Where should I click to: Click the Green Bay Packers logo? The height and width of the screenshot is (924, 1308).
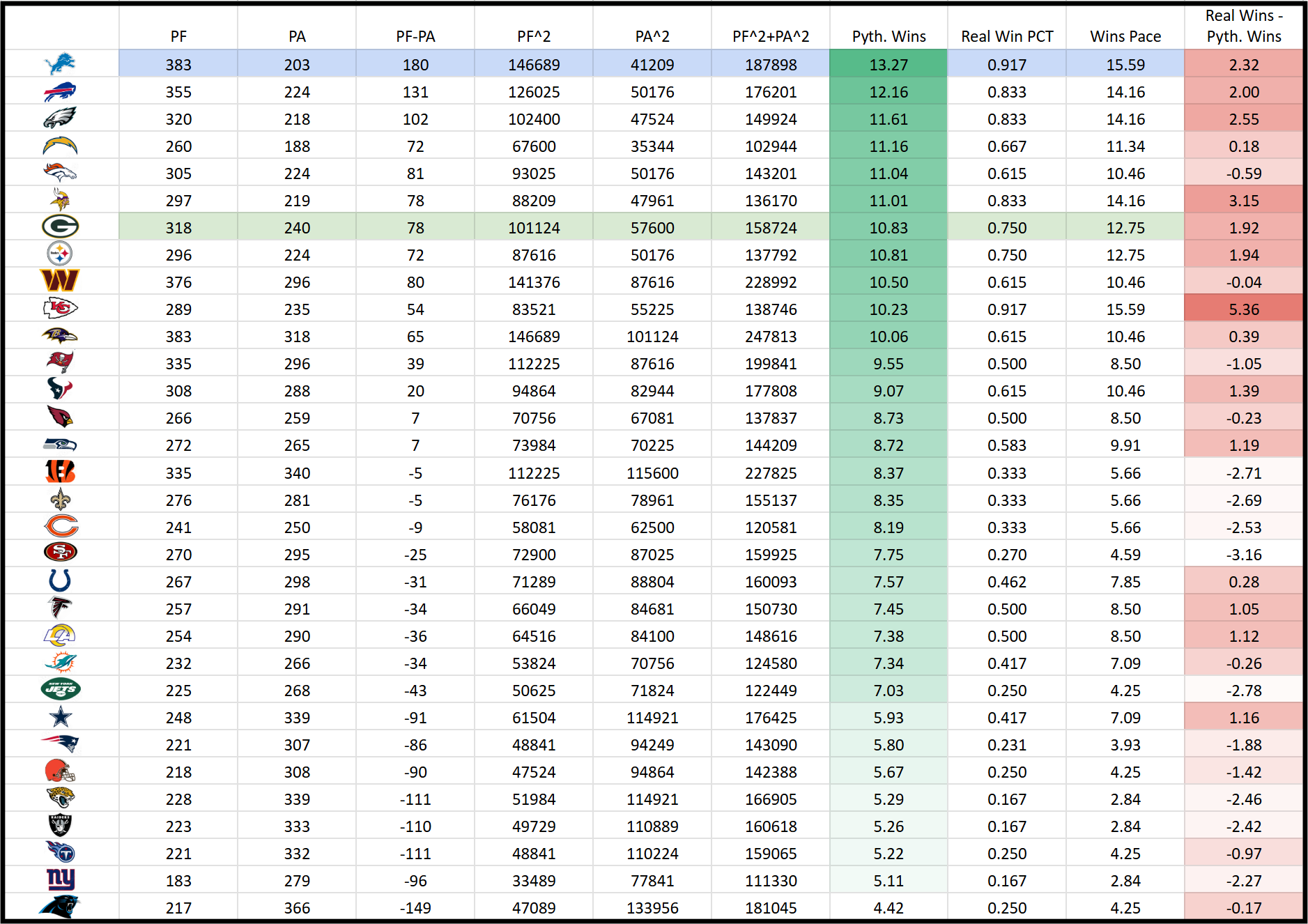click(x=60, y=226)
